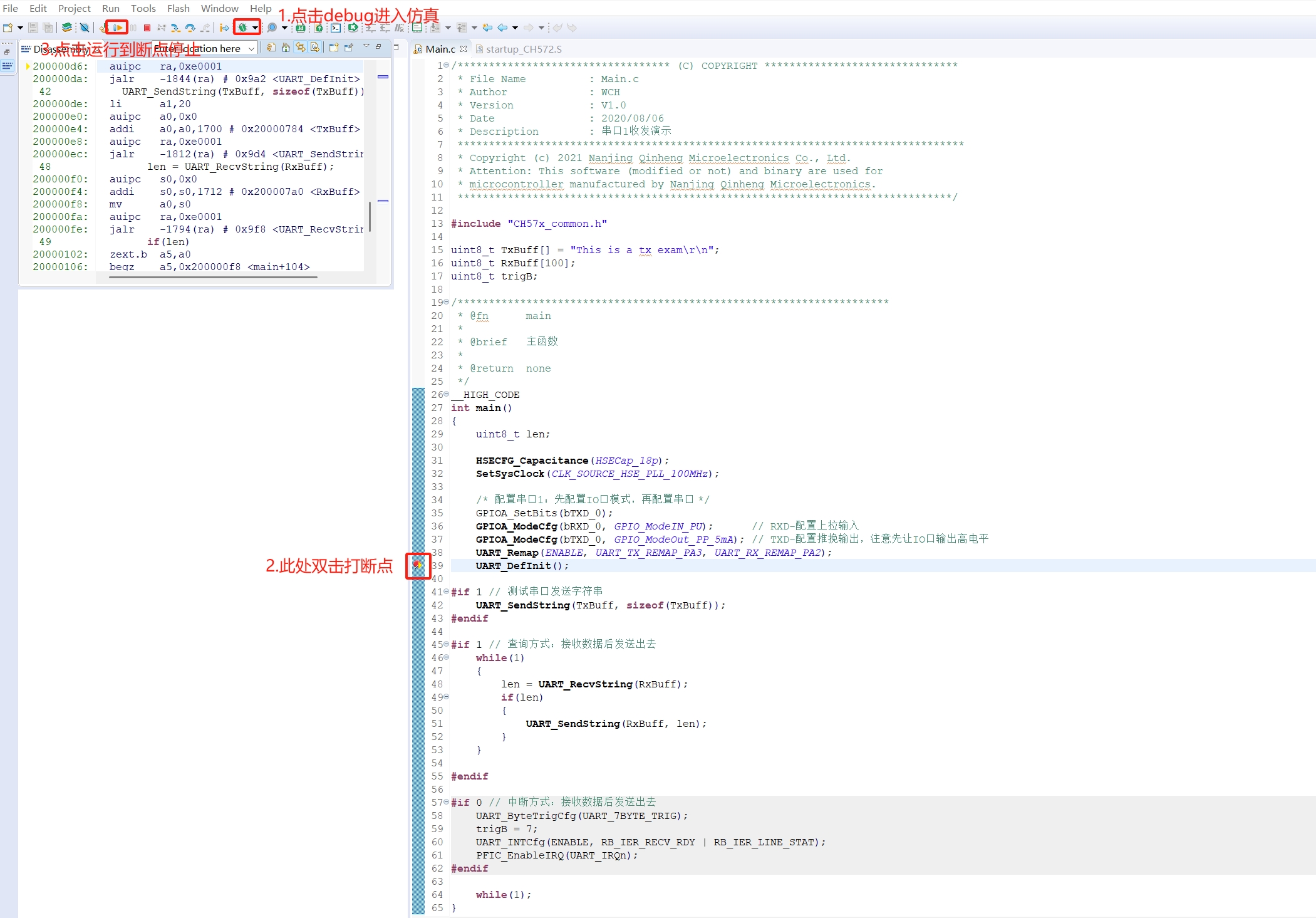Click the green Debug bug icon

click(242, 28)
